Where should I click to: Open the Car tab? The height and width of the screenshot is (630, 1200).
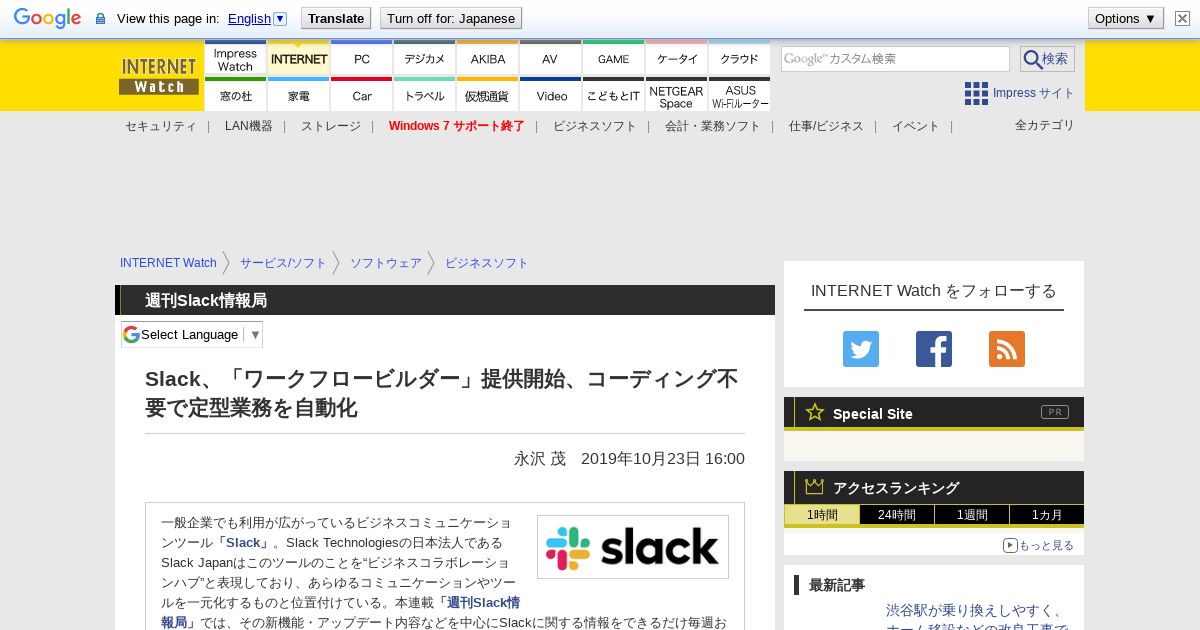(x=361, y=95)
